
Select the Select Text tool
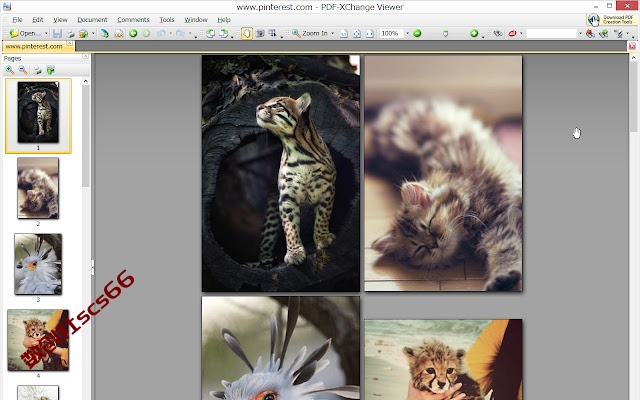point(272,33)
